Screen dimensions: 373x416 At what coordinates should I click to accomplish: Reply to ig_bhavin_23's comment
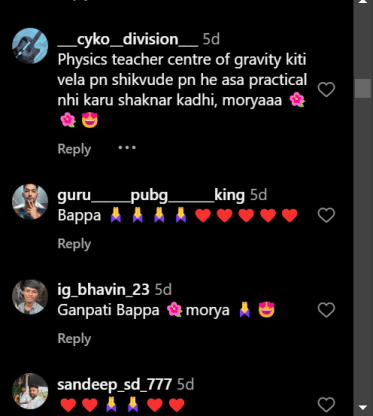[x=74, y=338]
